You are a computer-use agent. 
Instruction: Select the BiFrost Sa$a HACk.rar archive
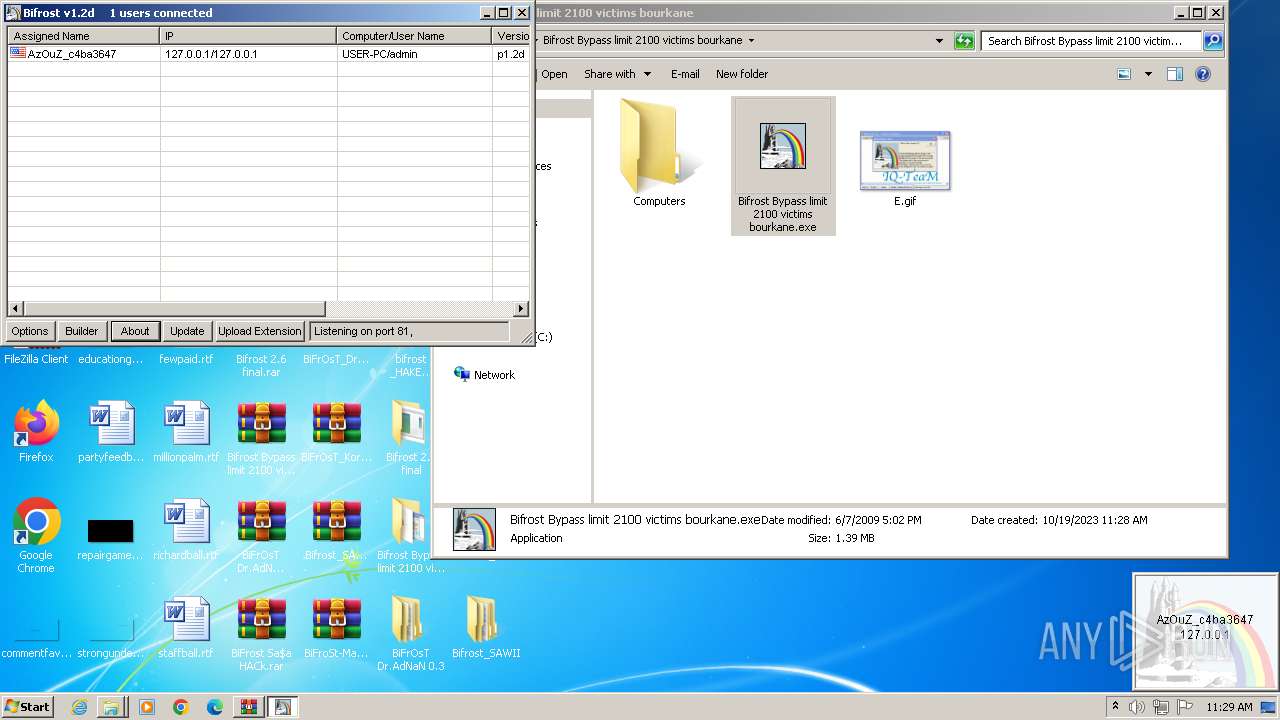[261, 634]
